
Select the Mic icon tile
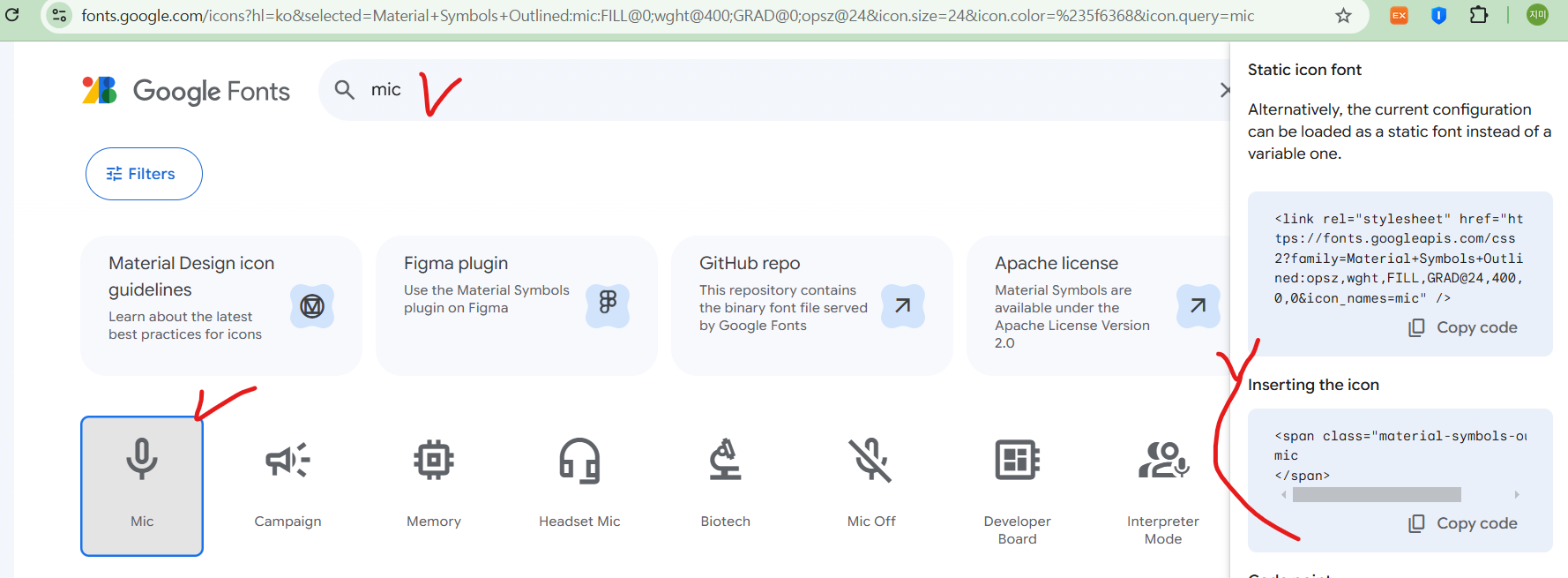pos(142,486)
